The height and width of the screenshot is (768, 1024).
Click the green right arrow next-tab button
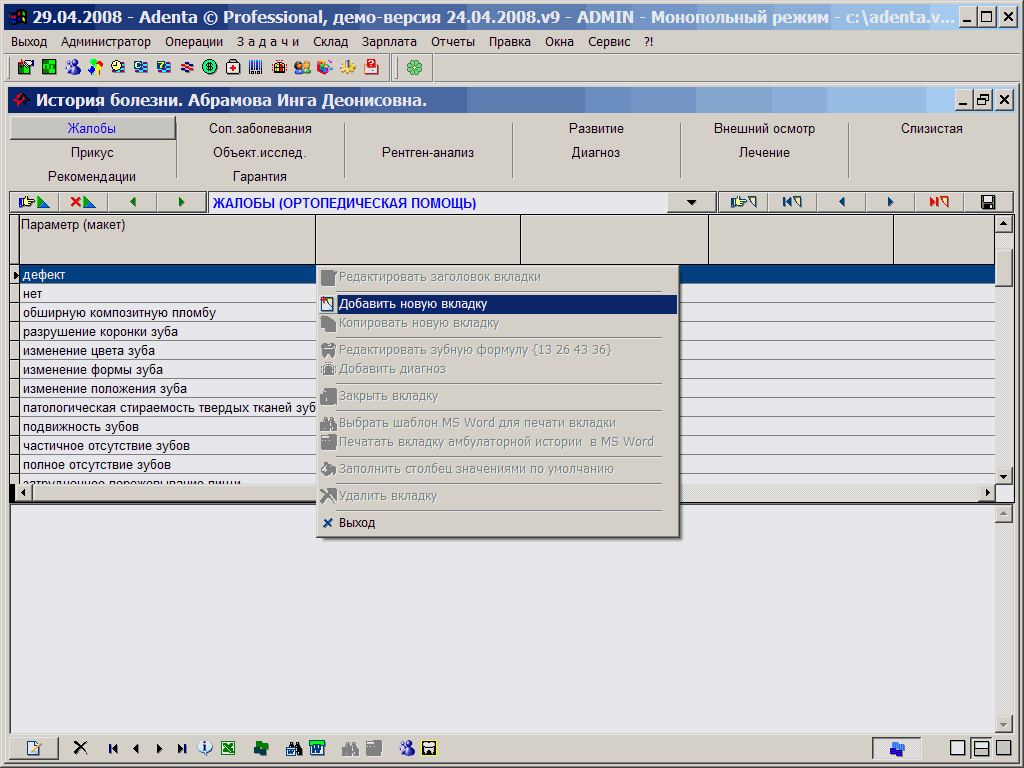point(181,202)
